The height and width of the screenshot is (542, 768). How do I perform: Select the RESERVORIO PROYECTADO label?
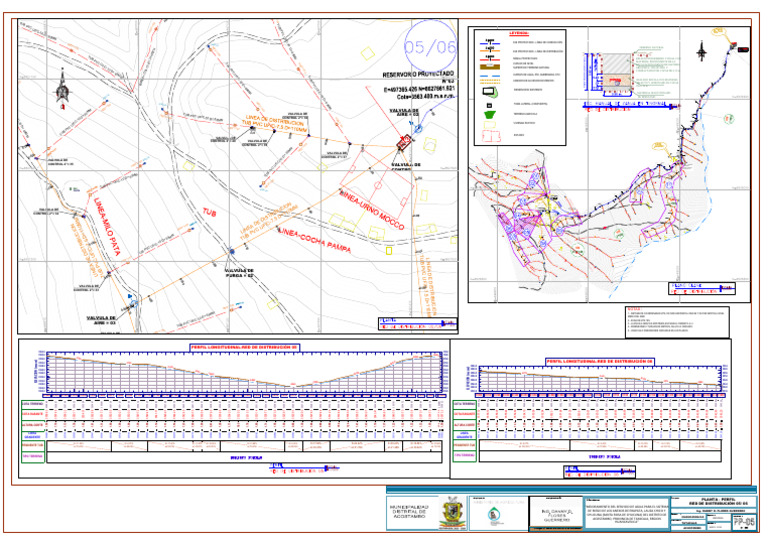click(x=418, y=75)
